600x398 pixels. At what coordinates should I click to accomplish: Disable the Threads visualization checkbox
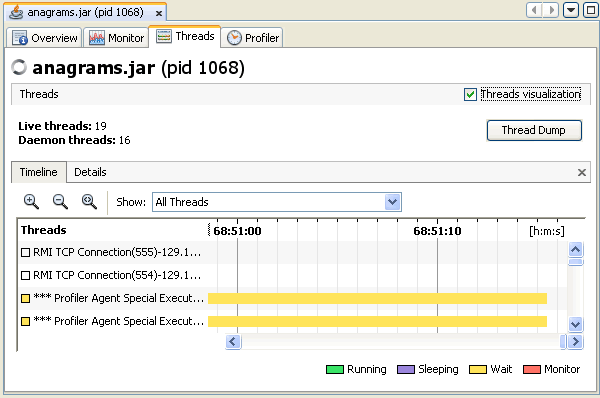[470, 94]
